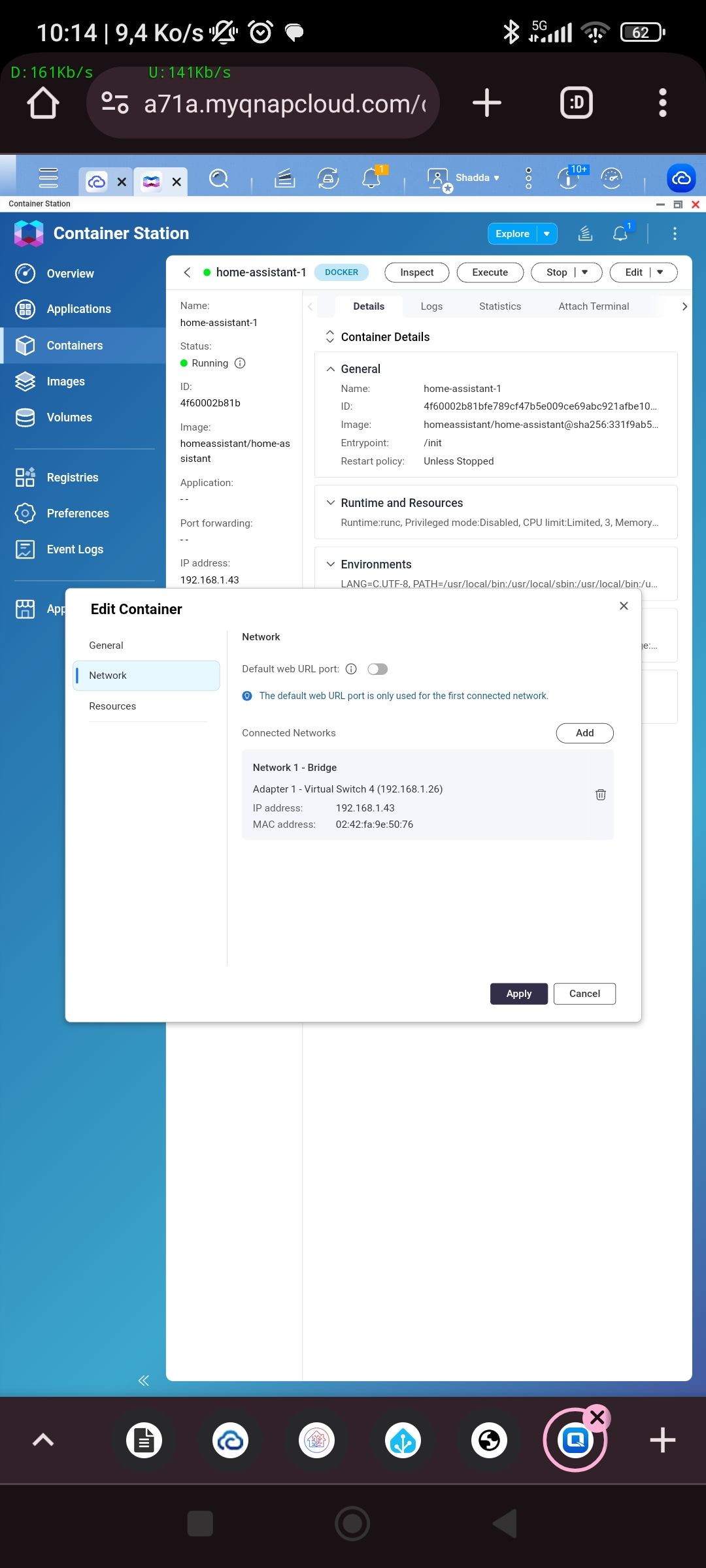Screen dimensions: 706x1568
Task: Click Default web URL port info icon
Action: [351, 669]
